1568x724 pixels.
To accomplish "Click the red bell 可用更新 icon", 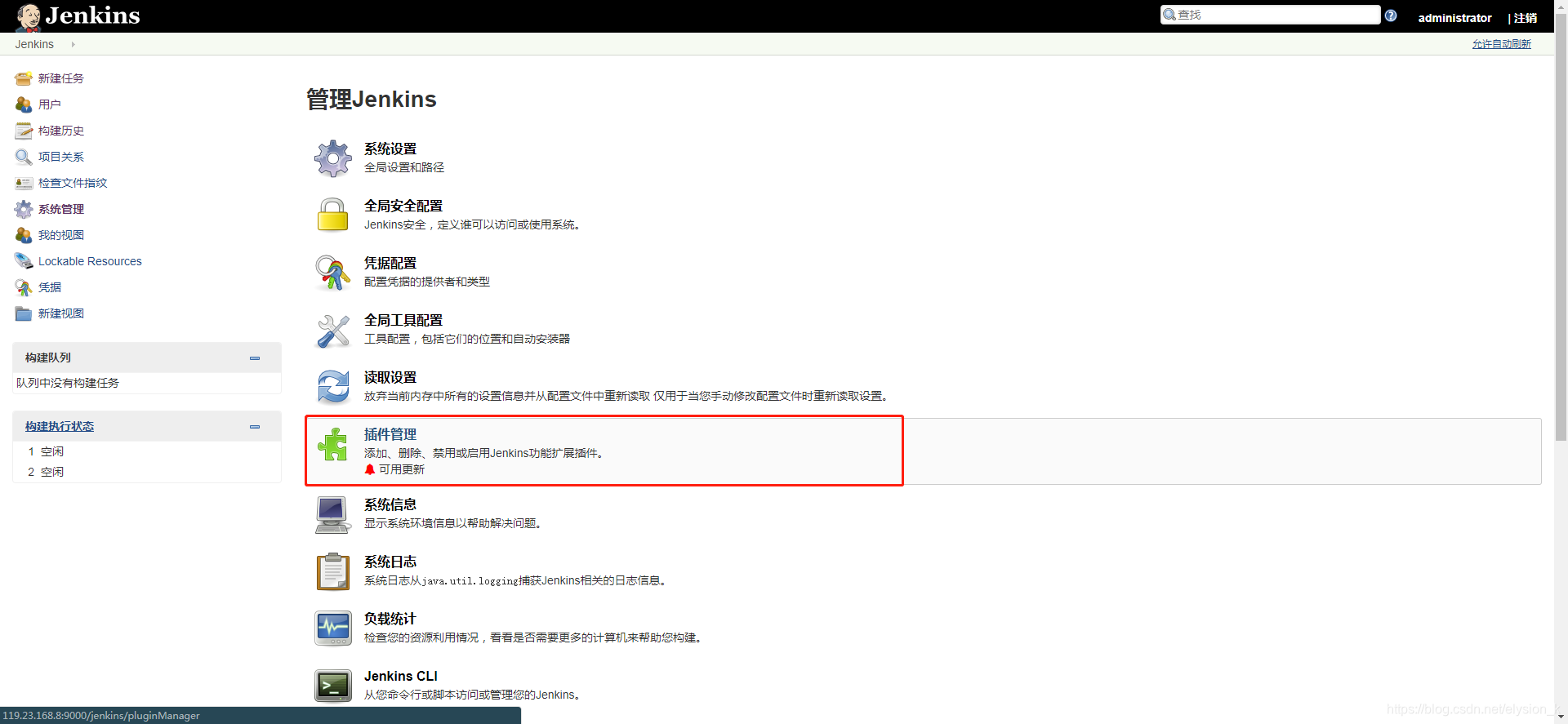I will [370, 469].
